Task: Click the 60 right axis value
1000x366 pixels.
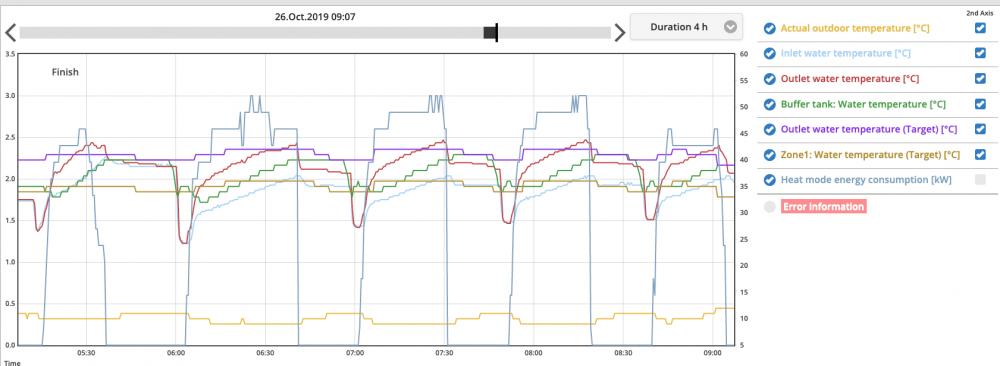Action: [x=744, y=54]
